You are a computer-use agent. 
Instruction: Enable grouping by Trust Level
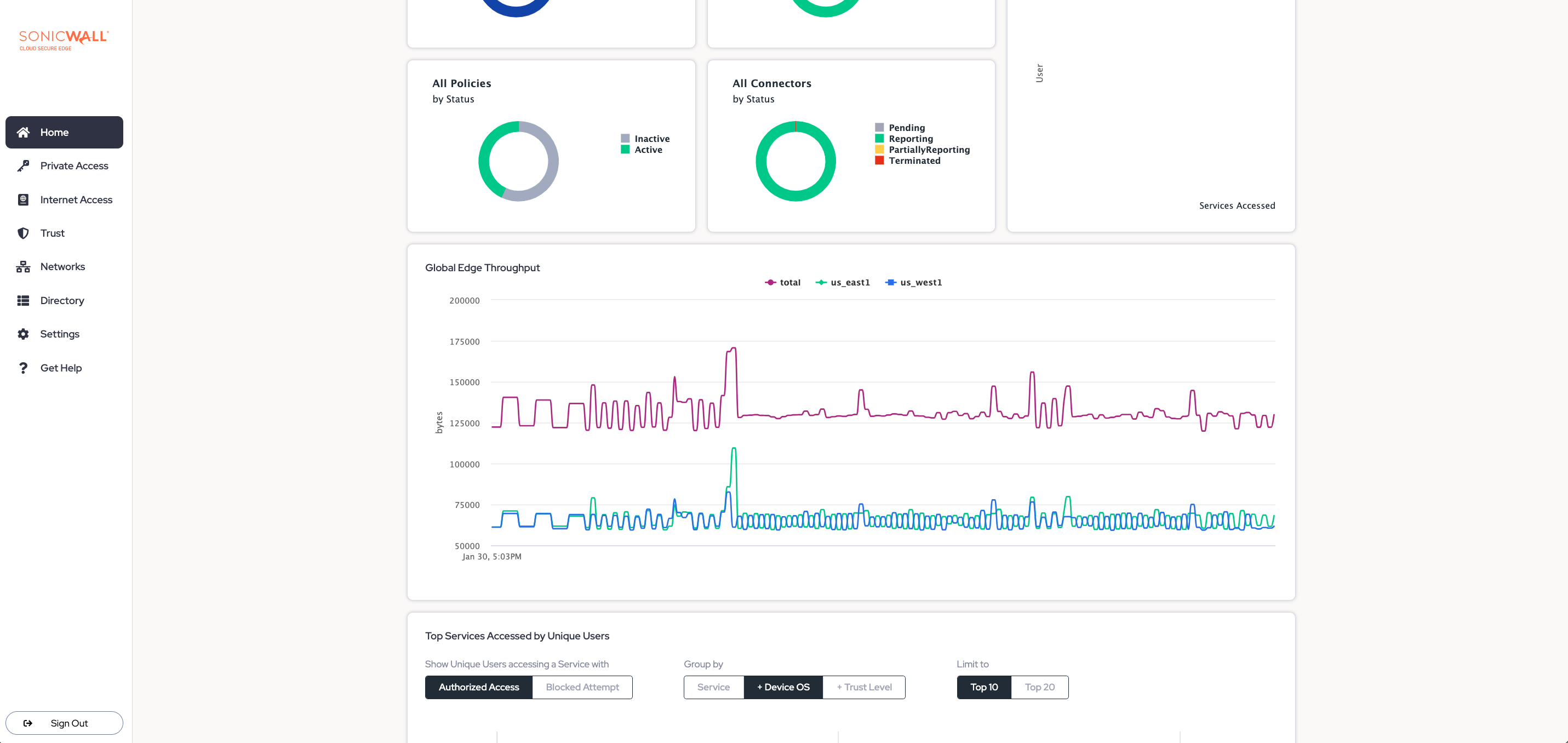click(x=863, y=687)
